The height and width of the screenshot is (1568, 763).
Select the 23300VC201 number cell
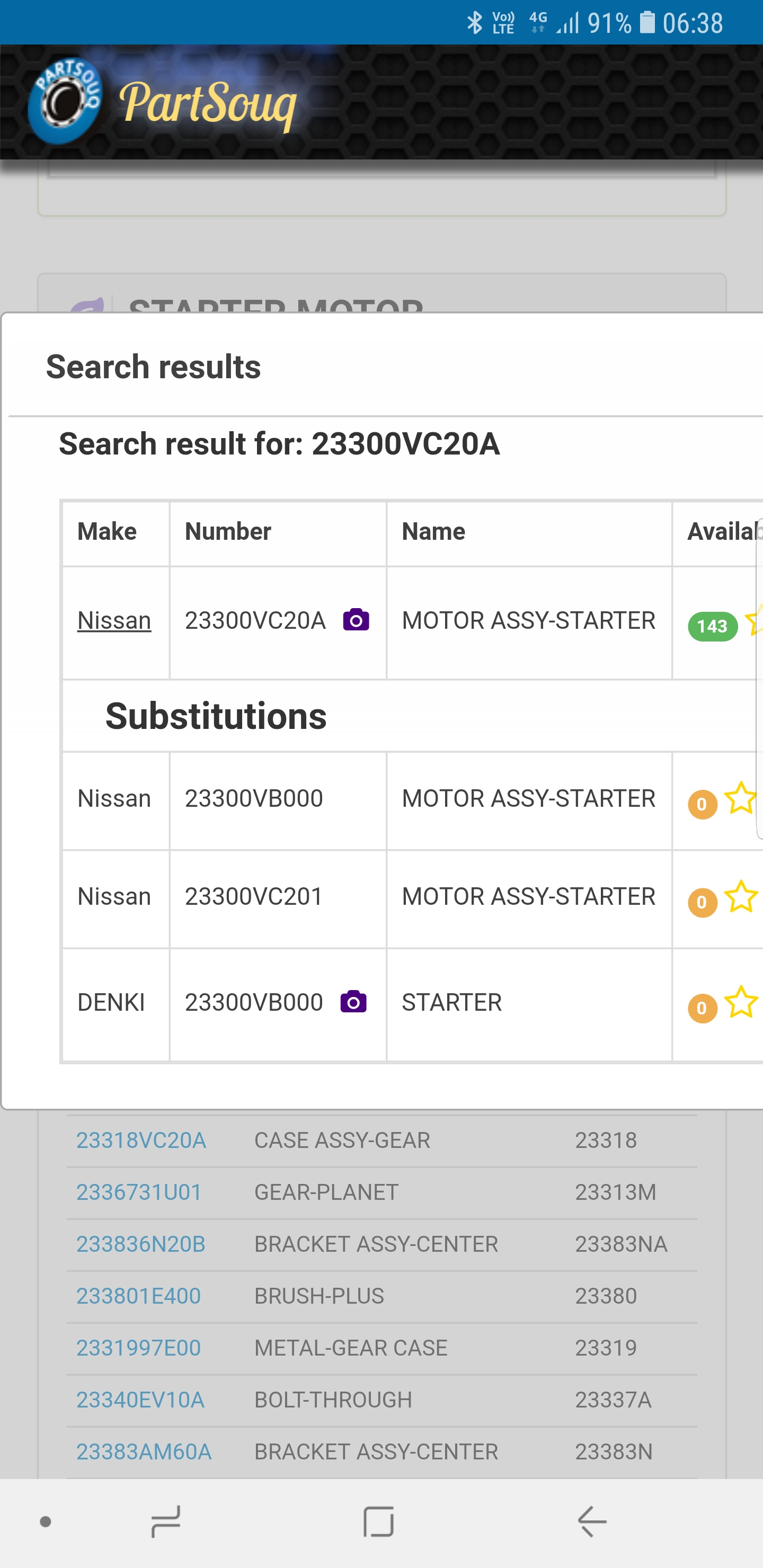coord(278,899)
